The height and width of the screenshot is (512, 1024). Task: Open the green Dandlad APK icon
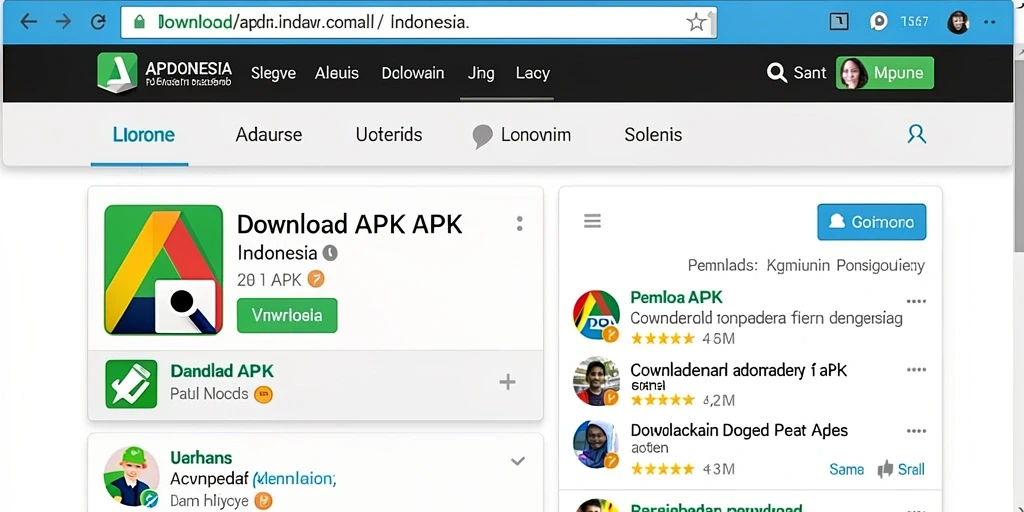(x=131, y=384)
